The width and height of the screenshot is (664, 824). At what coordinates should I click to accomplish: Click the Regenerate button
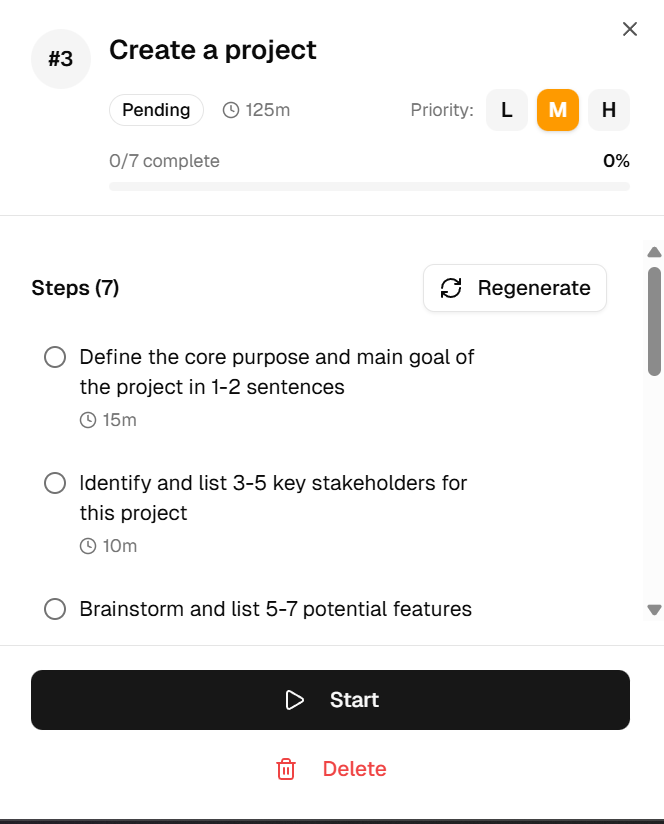pos(514,288)
